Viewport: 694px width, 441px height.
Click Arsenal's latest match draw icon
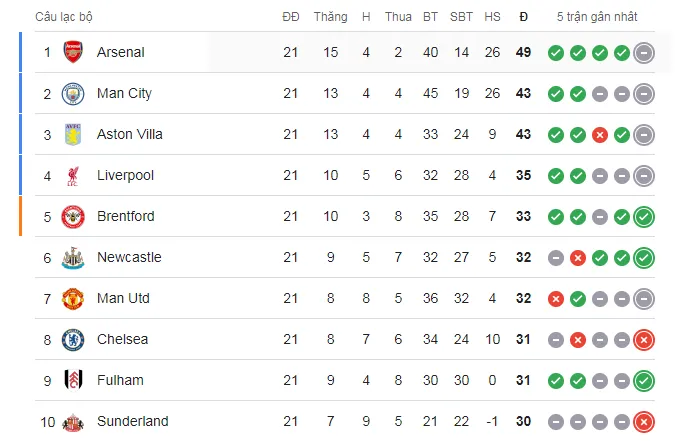(x=644, y=52)
